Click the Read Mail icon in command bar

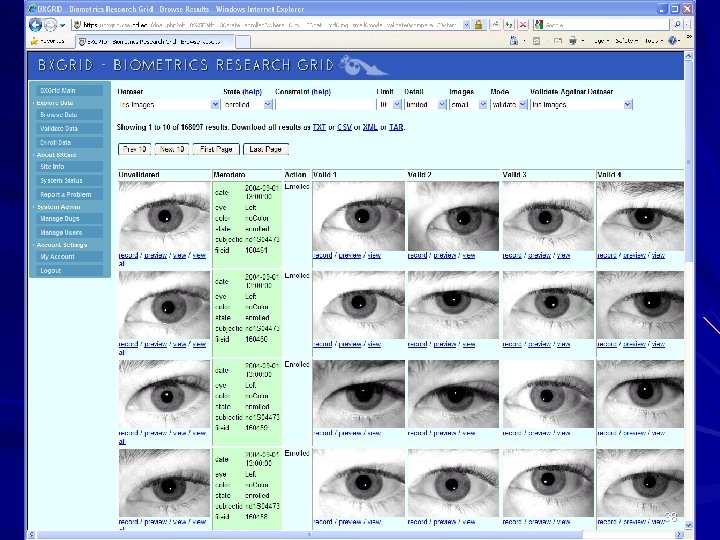pyautogui.click(x=558, y=41)
